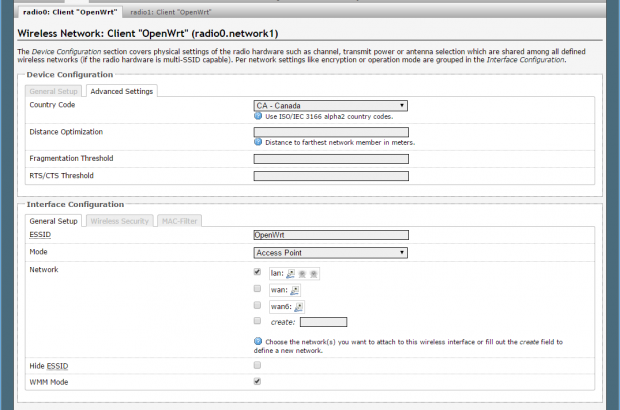Viewport: 620px width, 410px height.
Task: Disable the WMM Mode checkbox
Action: pos(258,381)
